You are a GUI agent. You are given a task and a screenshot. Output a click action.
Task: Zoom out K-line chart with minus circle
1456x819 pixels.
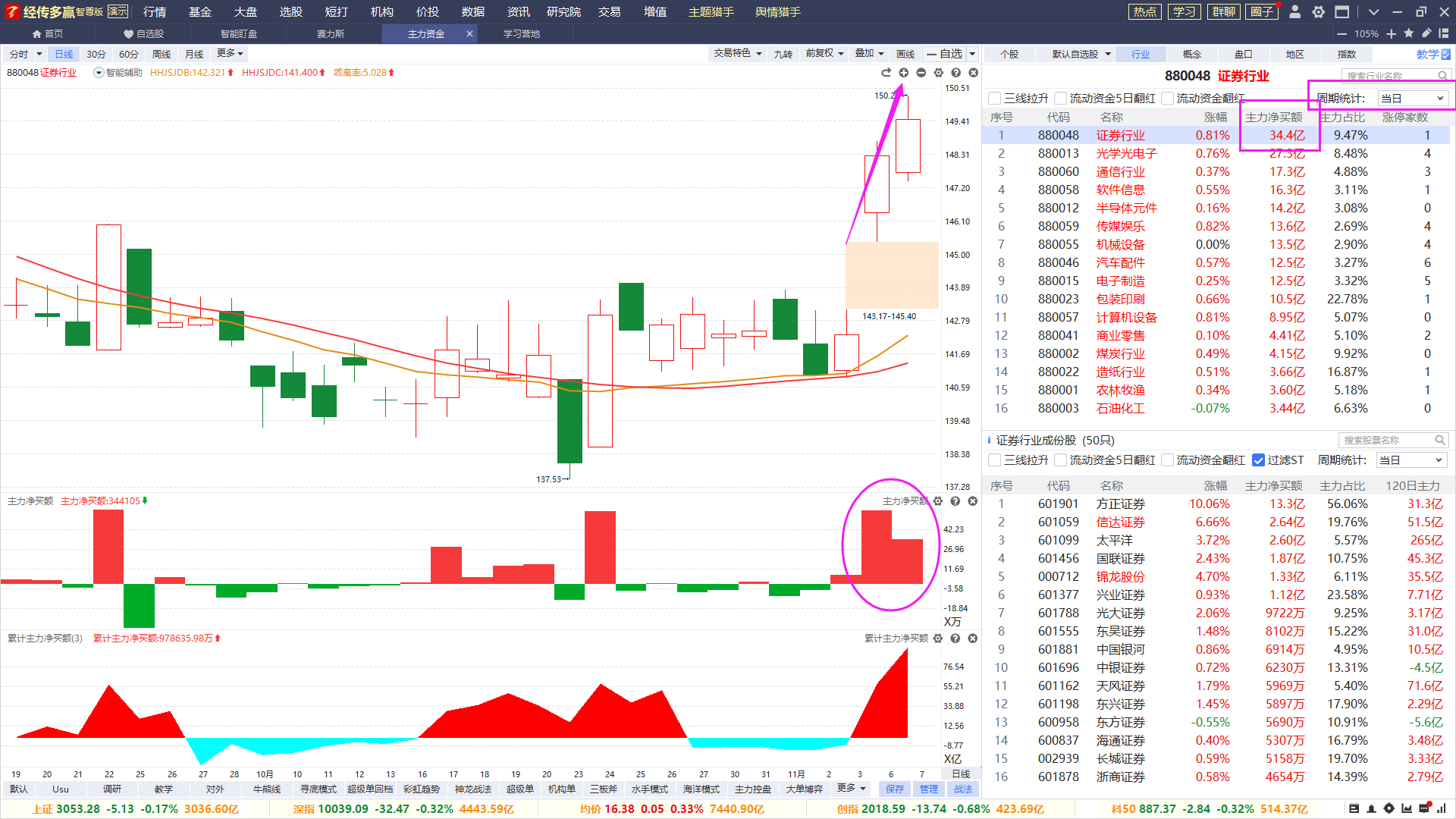921,73
